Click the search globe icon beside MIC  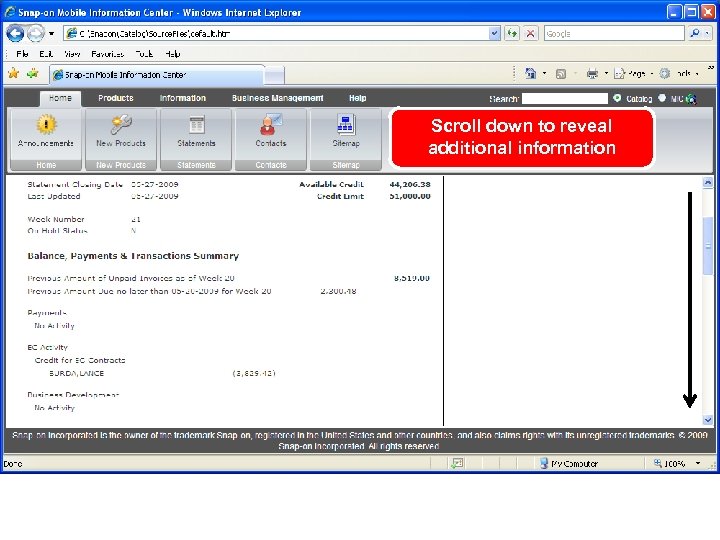[691, 99]
